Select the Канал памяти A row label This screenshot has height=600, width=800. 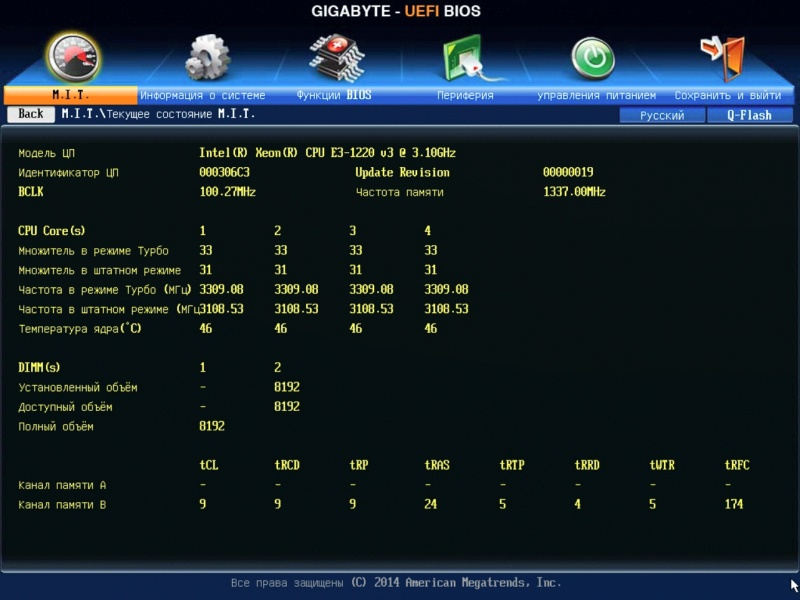coord(62,485)
